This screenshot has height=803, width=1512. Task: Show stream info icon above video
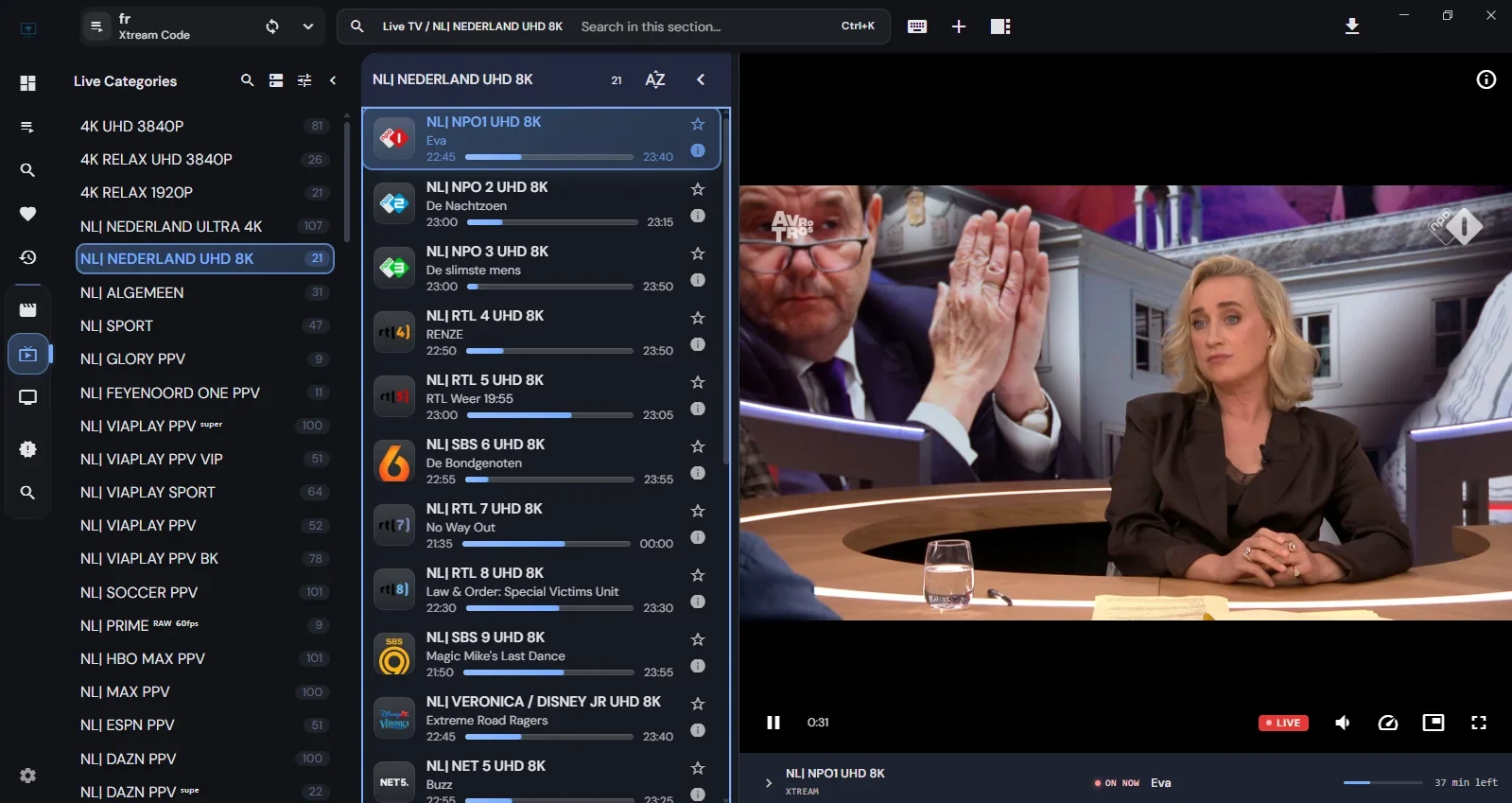1486,79
